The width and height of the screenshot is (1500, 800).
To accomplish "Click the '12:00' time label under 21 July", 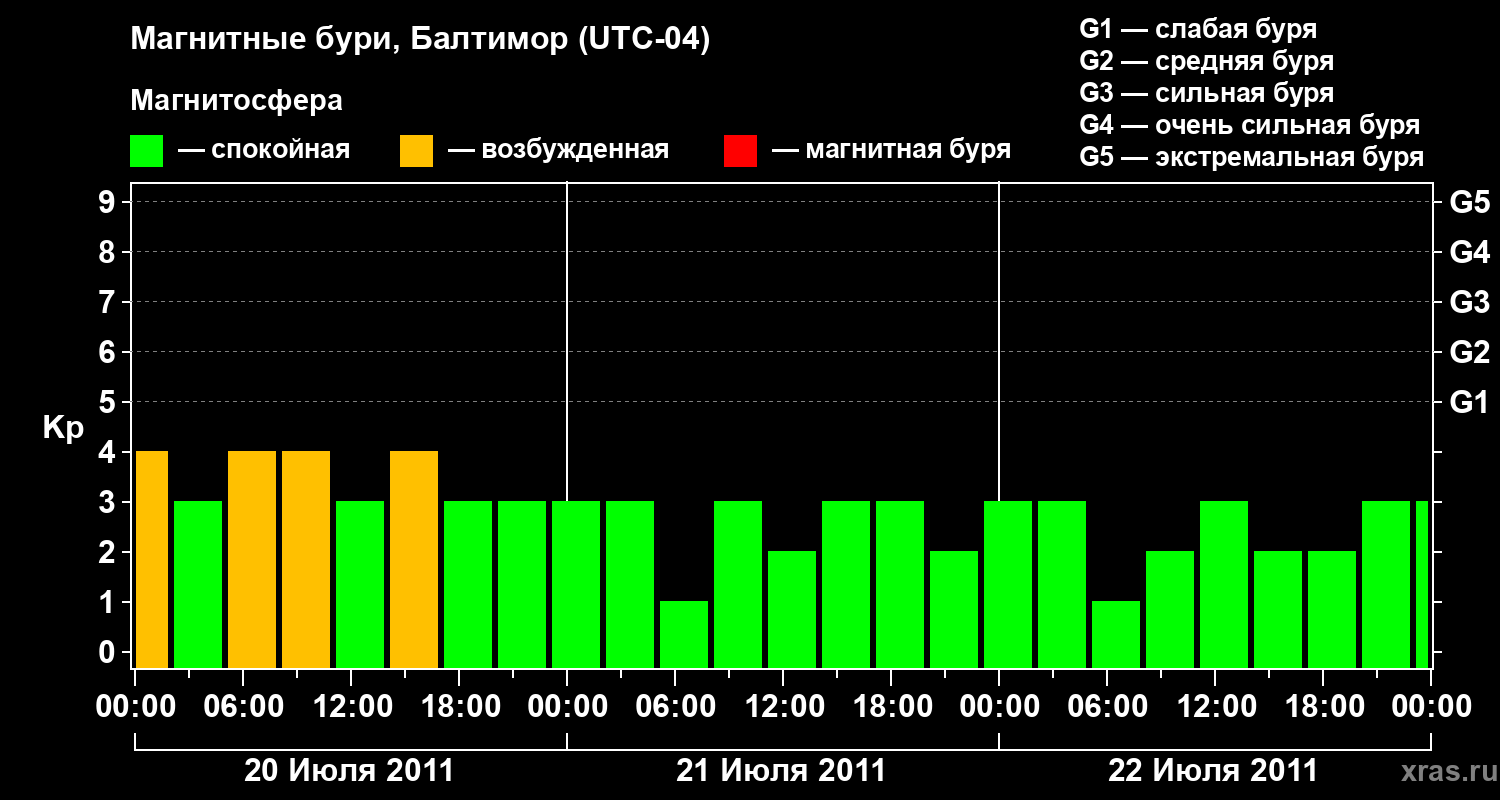I will click(783, 707).
